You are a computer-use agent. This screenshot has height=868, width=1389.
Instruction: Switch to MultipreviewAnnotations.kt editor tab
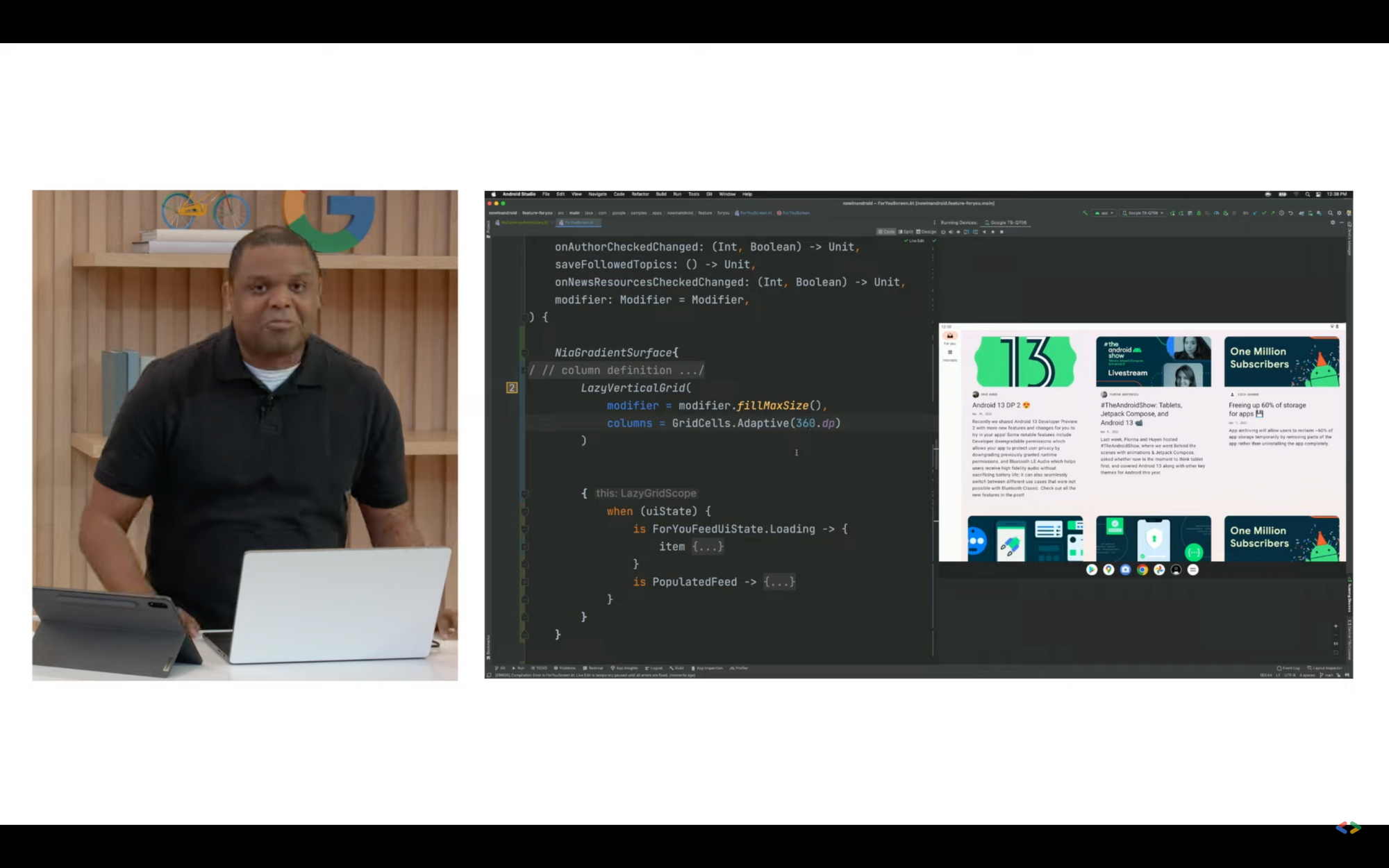pyautogui.click(x=524, y=223)
